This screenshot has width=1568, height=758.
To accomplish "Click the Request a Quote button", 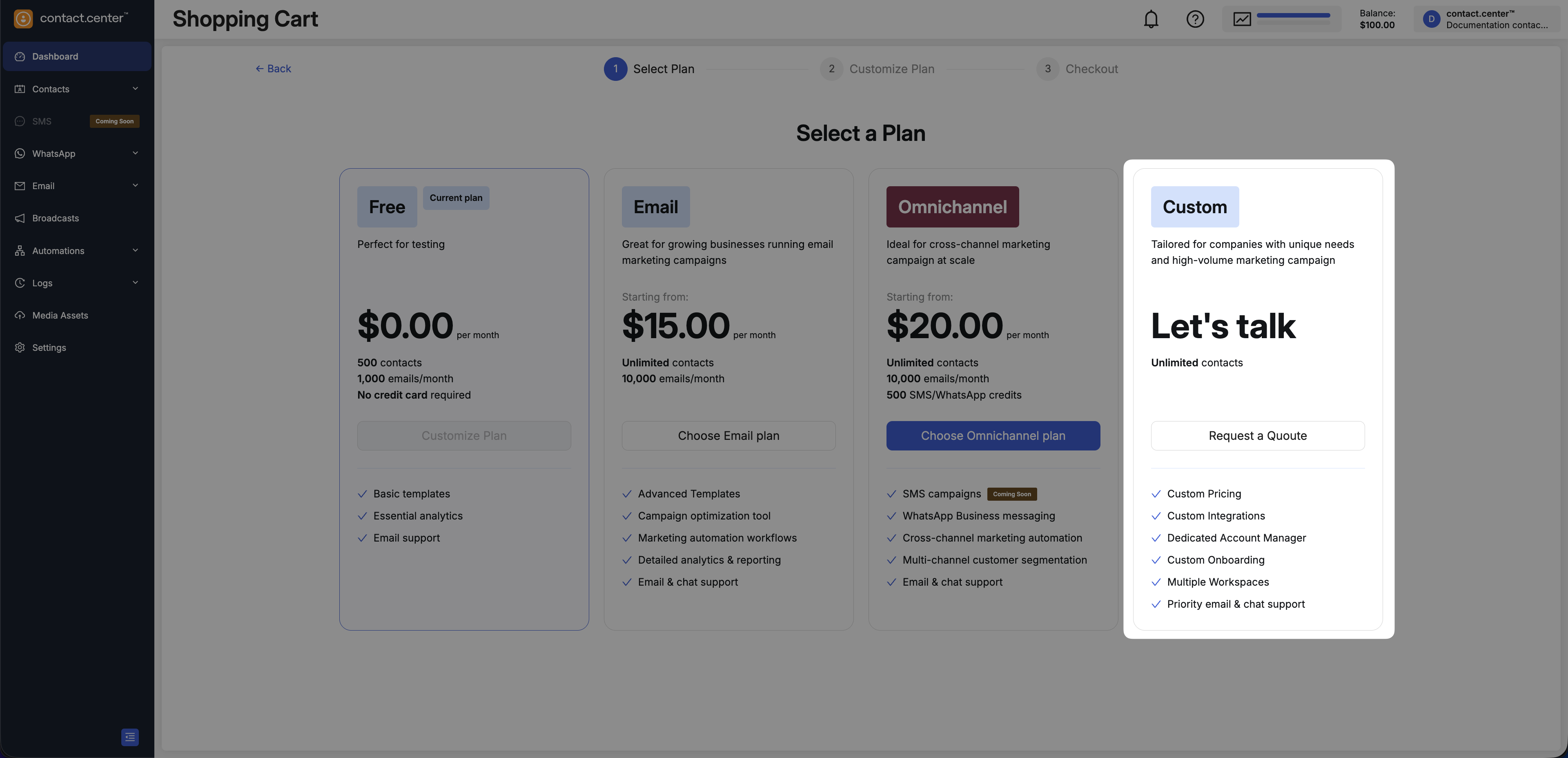I will pyautogui.click(x=1258, y=436).
